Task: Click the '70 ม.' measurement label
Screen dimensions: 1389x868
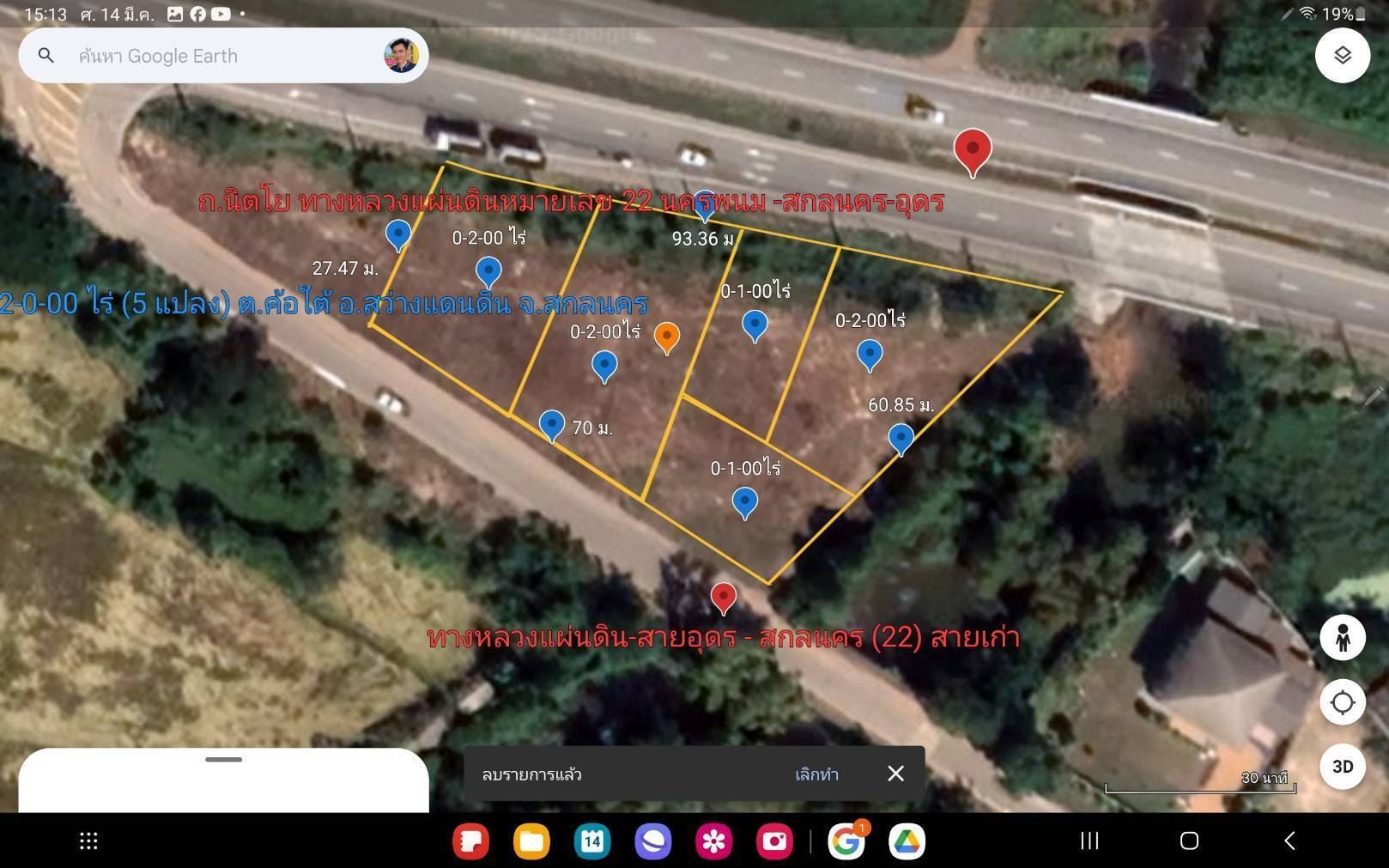Action: point(592,428)
